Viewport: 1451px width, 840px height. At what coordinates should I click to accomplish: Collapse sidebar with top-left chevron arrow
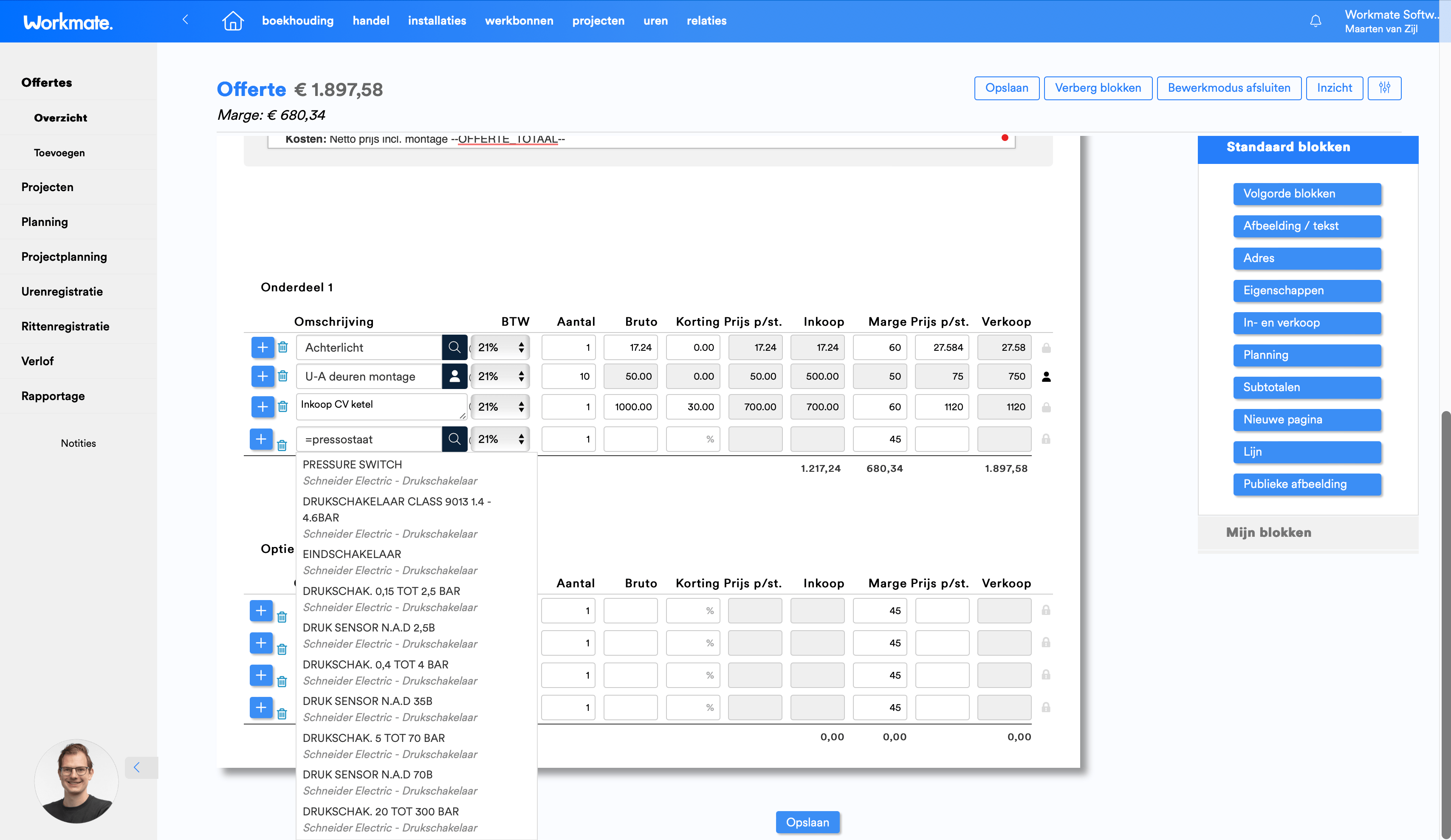click(185, 20)
